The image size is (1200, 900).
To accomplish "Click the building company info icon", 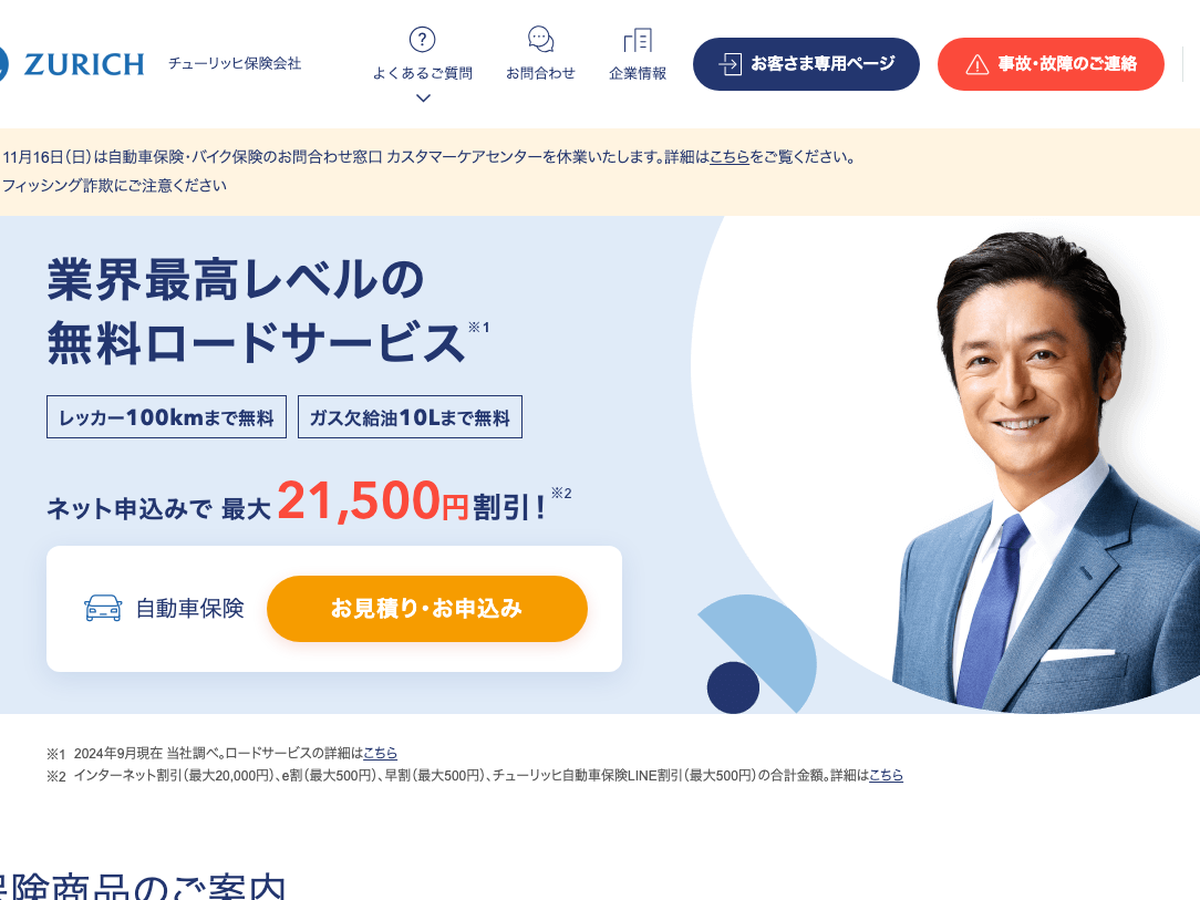I will [637, 40].
